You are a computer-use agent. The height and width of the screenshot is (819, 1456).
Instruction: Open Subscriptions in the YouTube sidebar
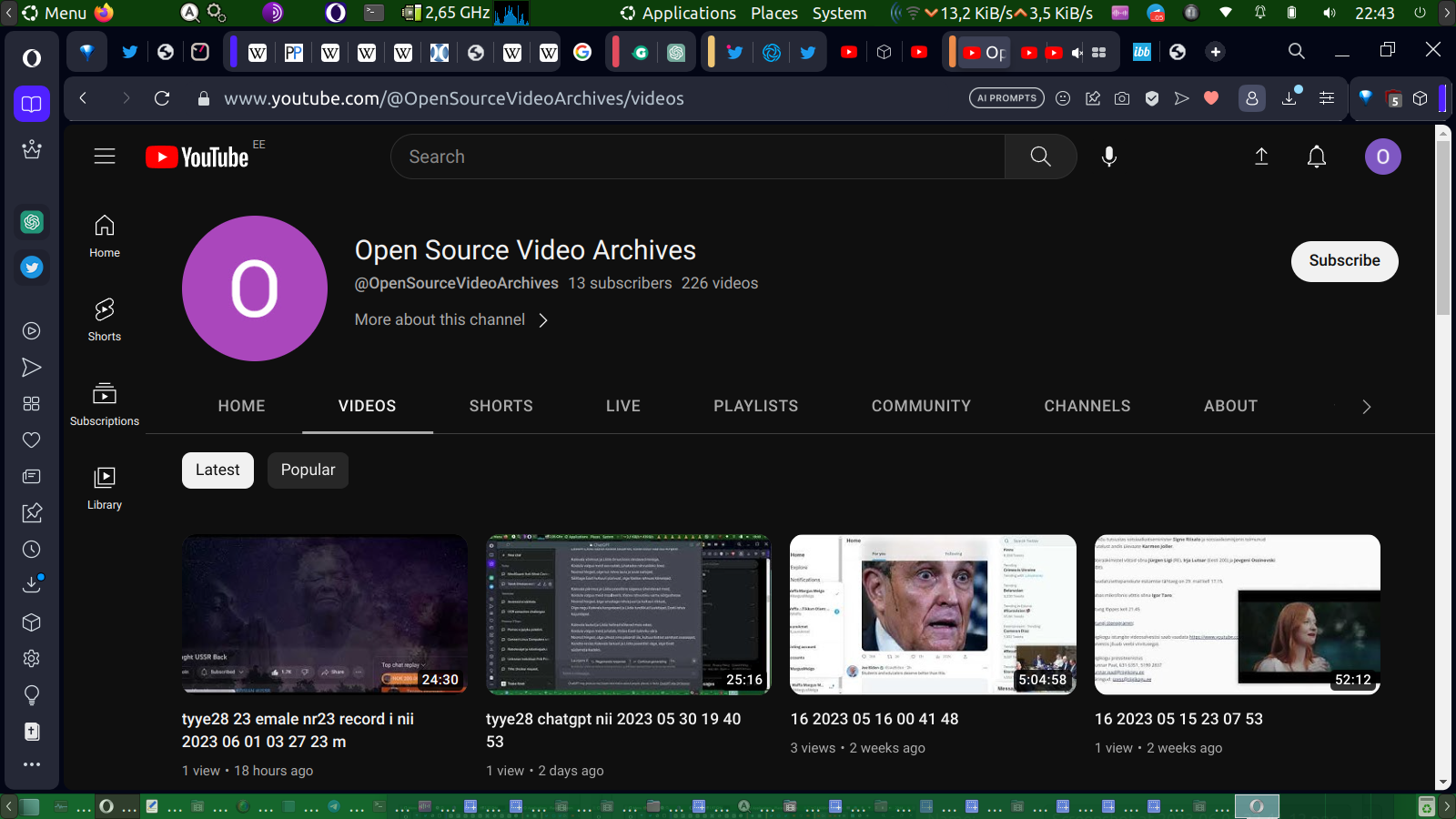click(105, 404)
